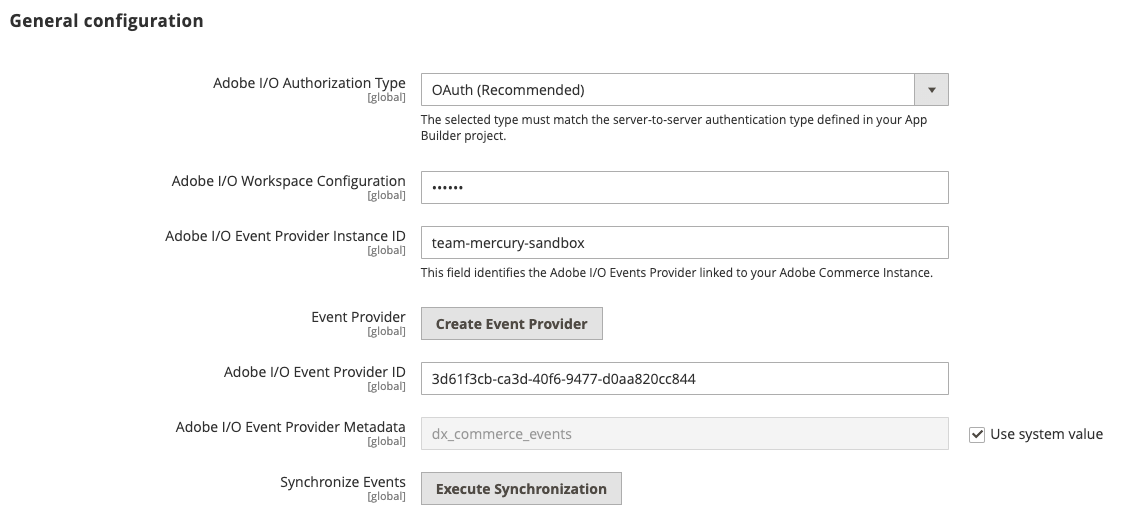Click the Event Provider label text
Image resolution: width=1133 pixels, height=518 pixels.
click(x=358, y=317)
